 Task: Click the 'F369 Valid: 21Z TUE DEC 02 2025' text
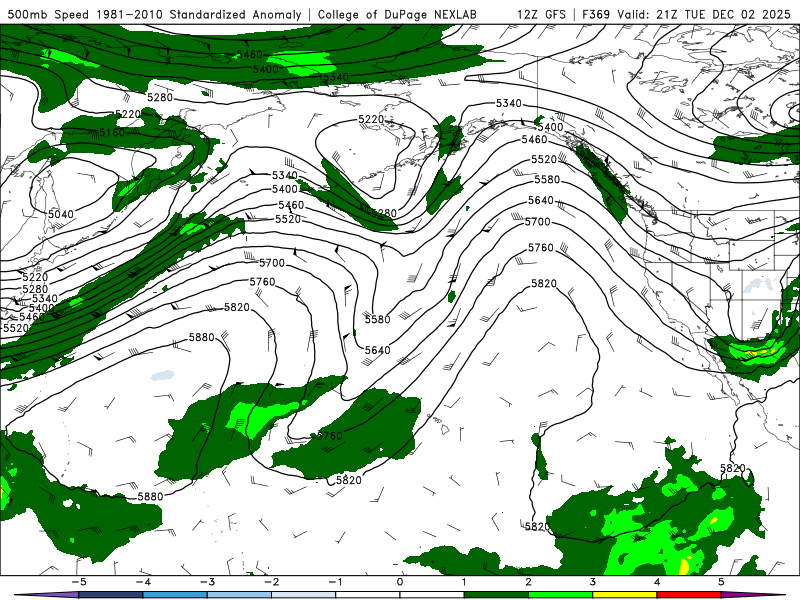pyautogui.click(x=686, y=15)
